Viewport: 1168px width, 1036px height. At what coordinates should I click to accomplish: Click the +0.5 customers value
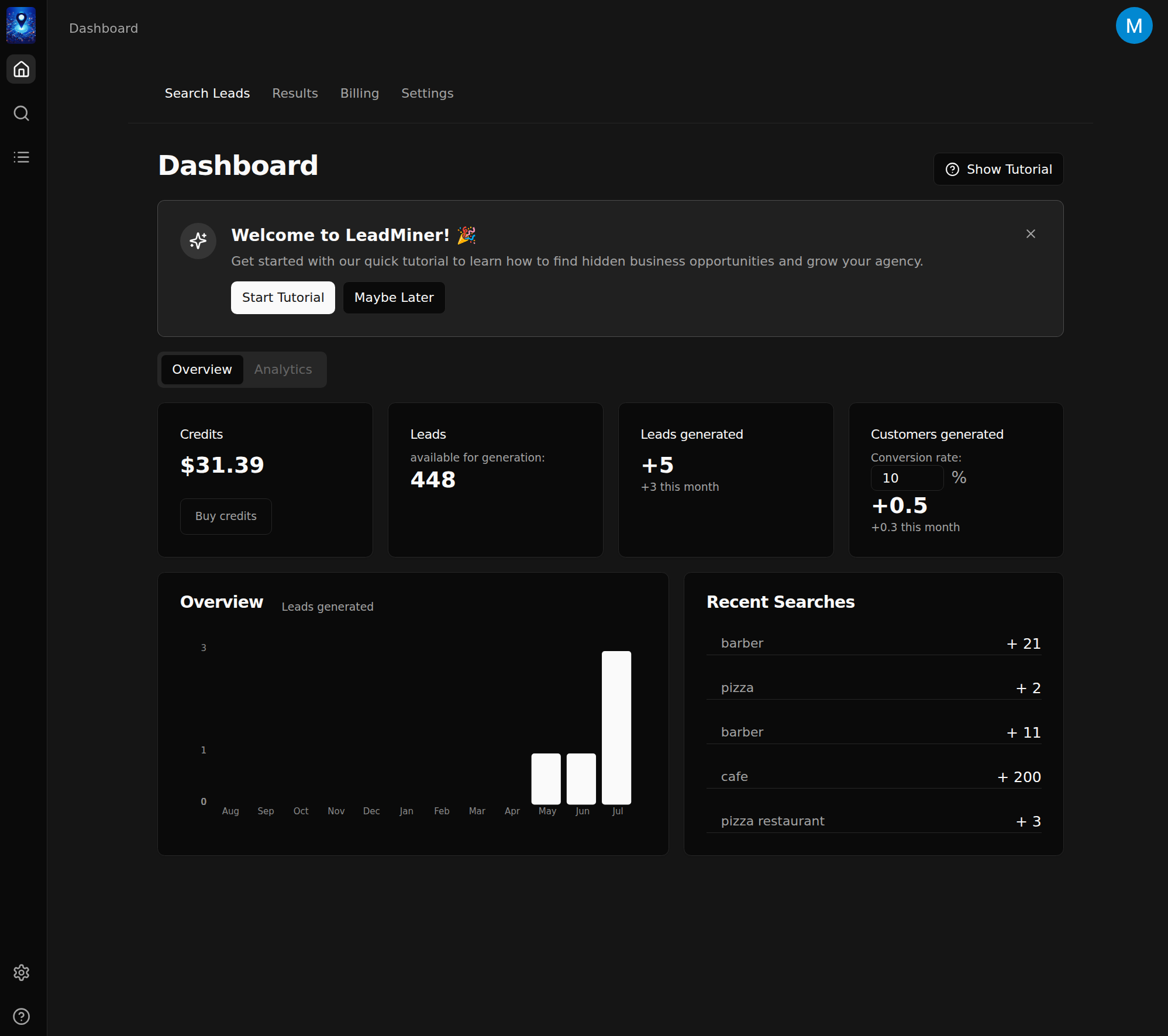900,505
